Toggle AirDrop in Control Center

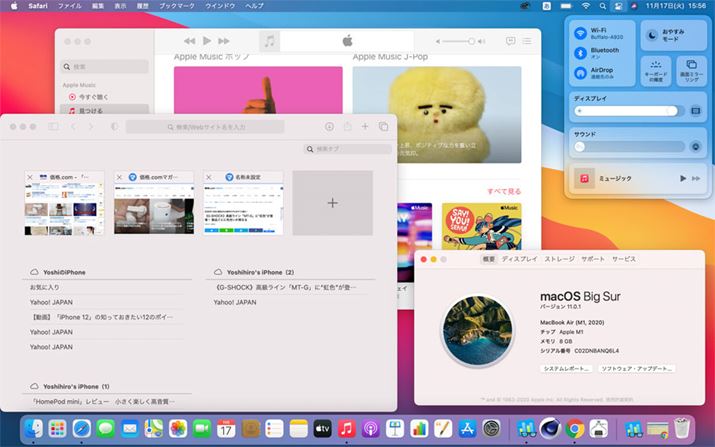click(x=580, y=73)
